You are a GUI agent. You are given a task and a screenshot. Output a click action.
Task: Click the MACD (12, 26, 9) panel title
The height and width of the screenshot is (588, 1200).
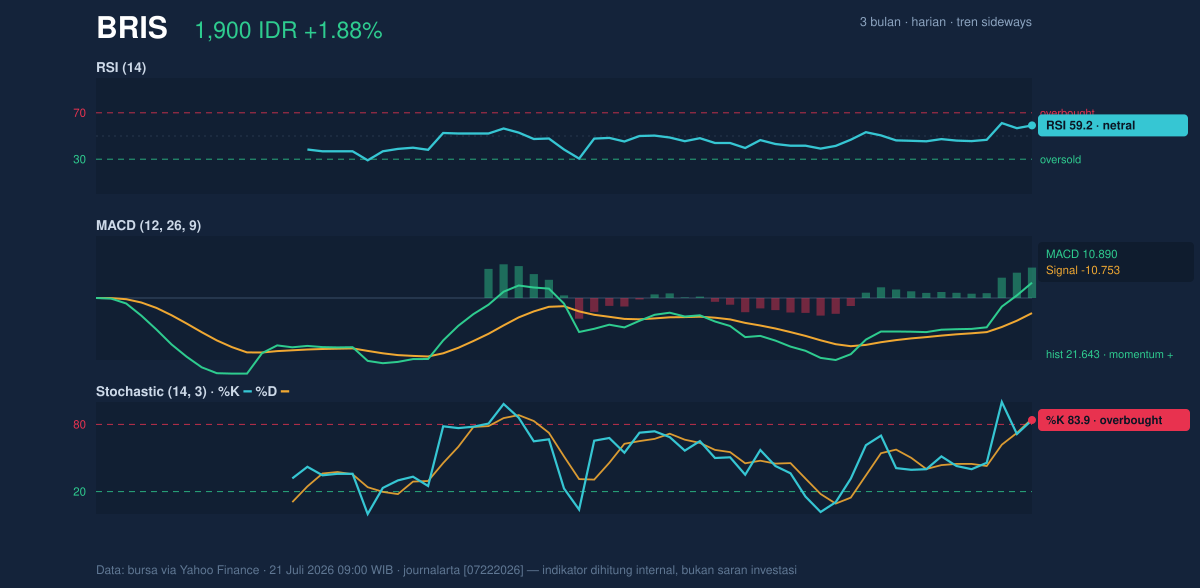[x=148, y=226]
